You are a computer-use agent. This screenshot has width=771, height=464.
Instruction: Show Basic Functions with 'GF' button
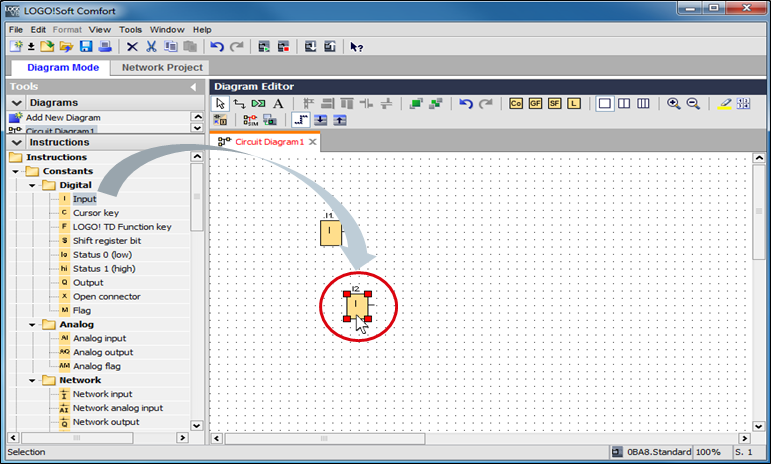(535, 103)
